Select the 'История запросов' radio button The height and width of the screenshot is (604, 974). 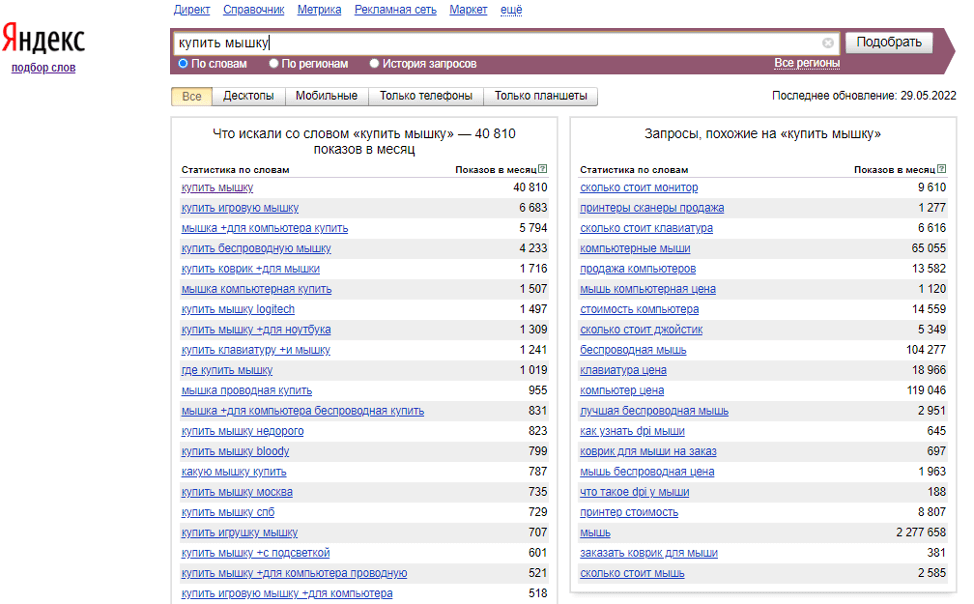375,63
